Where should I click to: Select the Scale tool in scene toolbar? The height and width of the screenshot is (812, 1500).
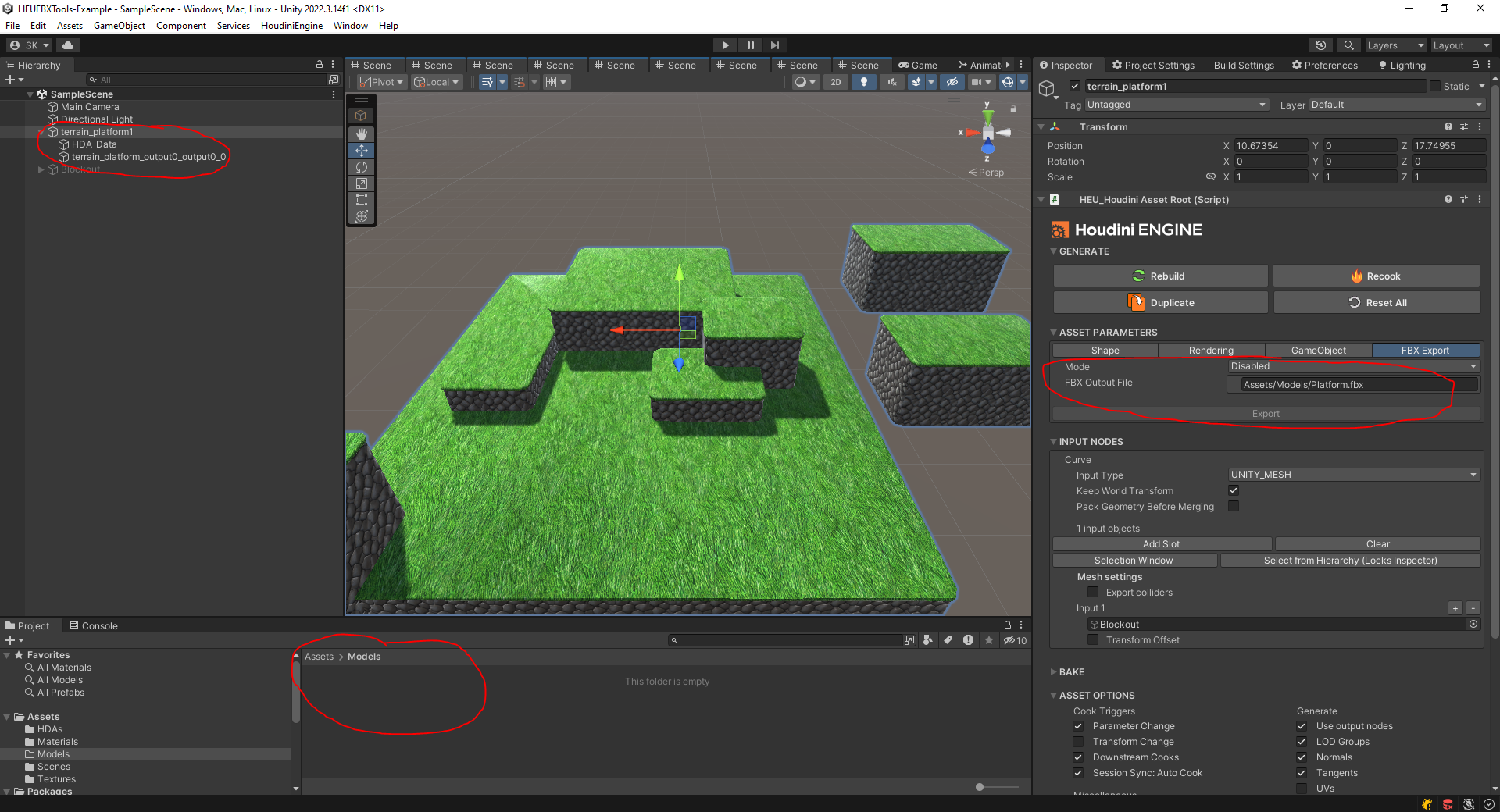tap(361, 183)
